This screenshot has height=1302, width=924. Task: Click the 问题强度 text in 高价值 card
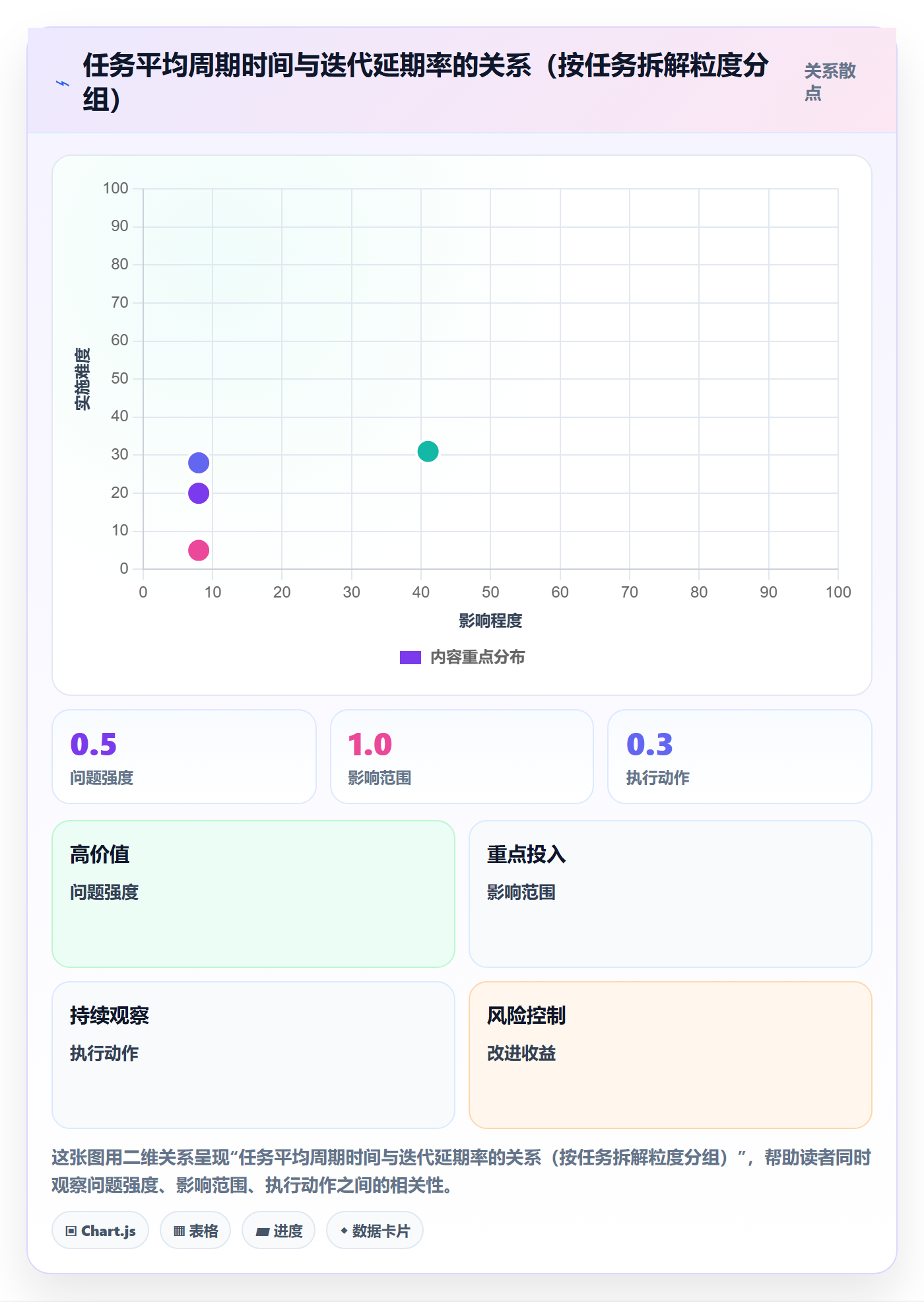(x=104, y=893)
